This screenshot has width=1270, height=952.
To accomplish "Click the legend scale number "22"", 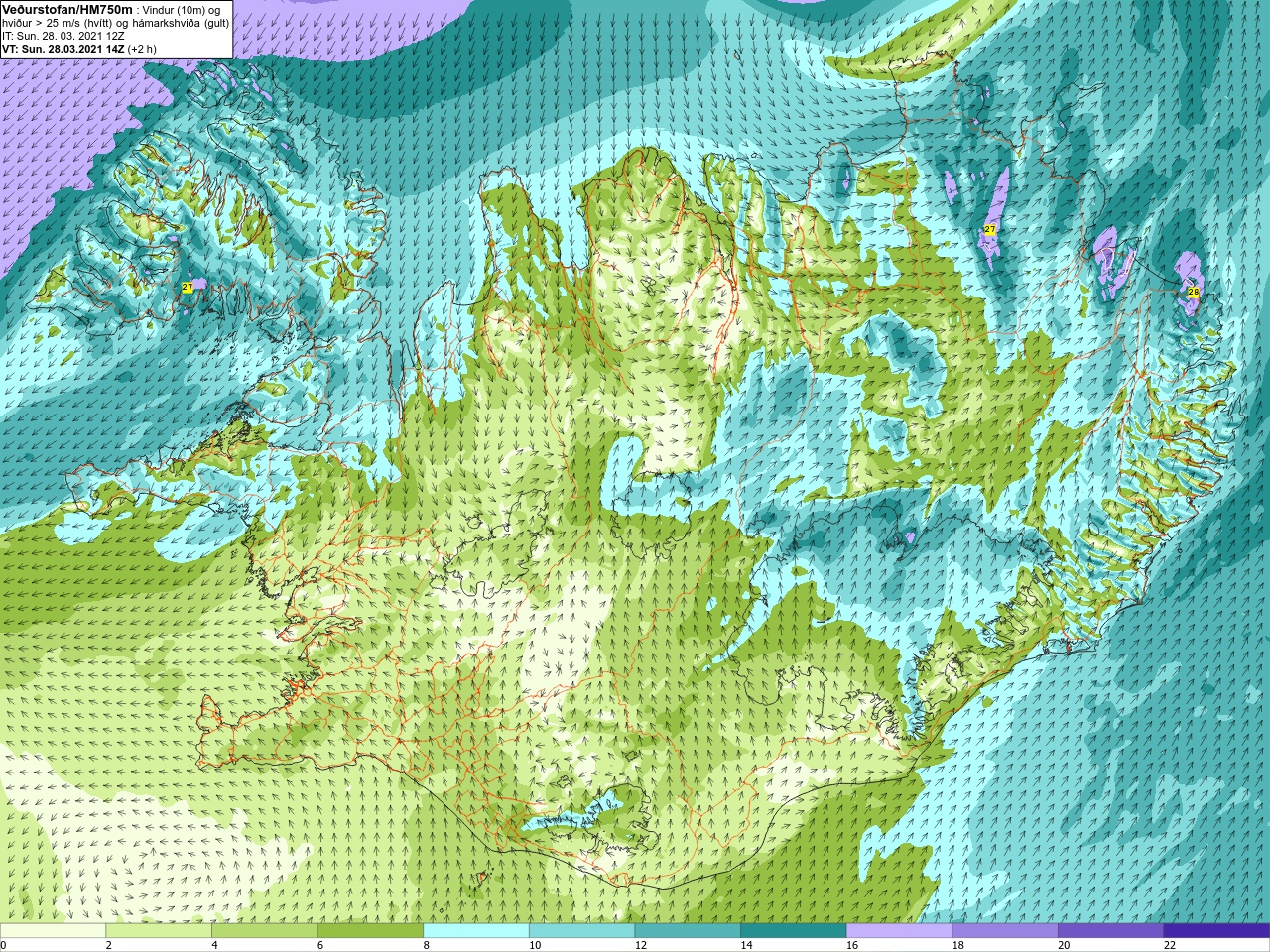I will click(x=1170, y=945).
